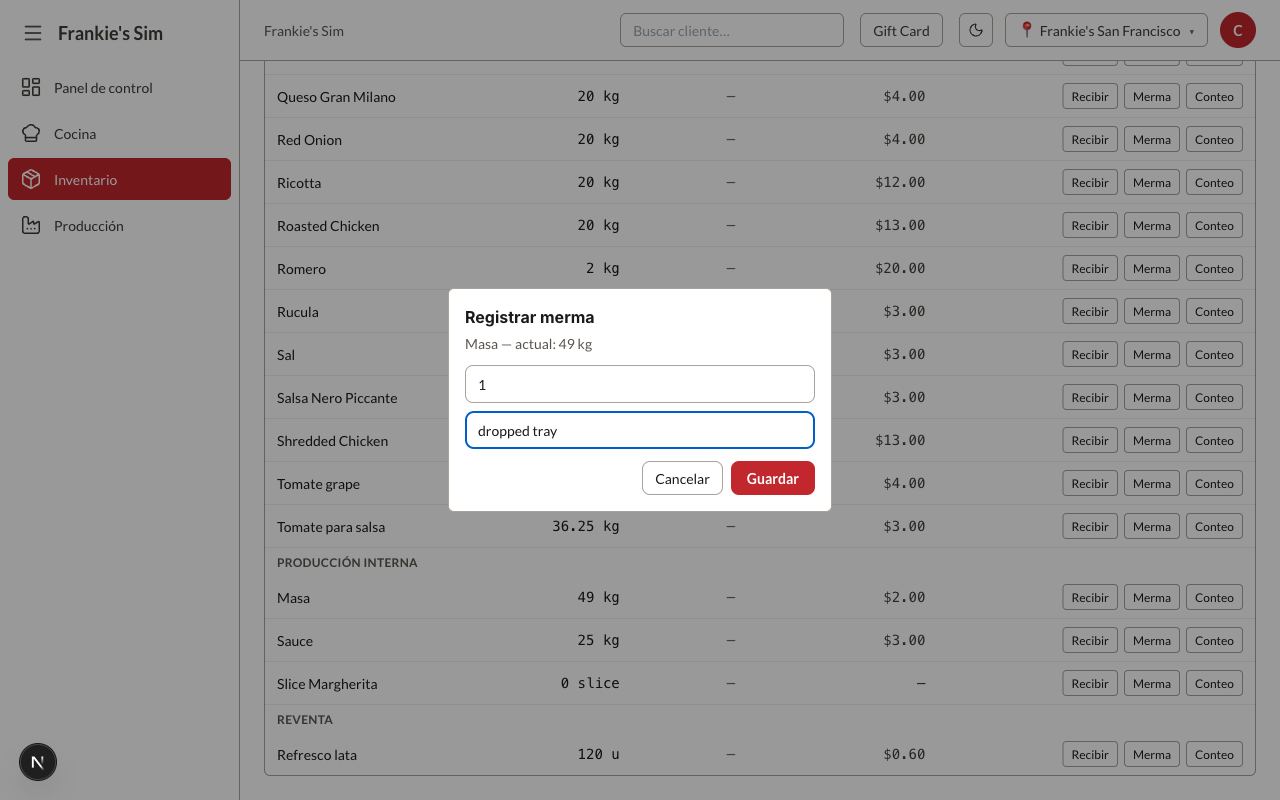The image size is (1280, 800).
Task: Click the 120 u quantity value
Action: (598, 754)
